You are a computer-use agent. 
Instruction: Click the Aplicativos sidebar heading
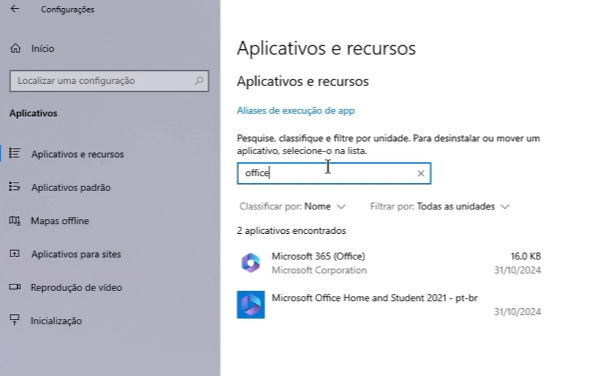click(x=33, y=113)
